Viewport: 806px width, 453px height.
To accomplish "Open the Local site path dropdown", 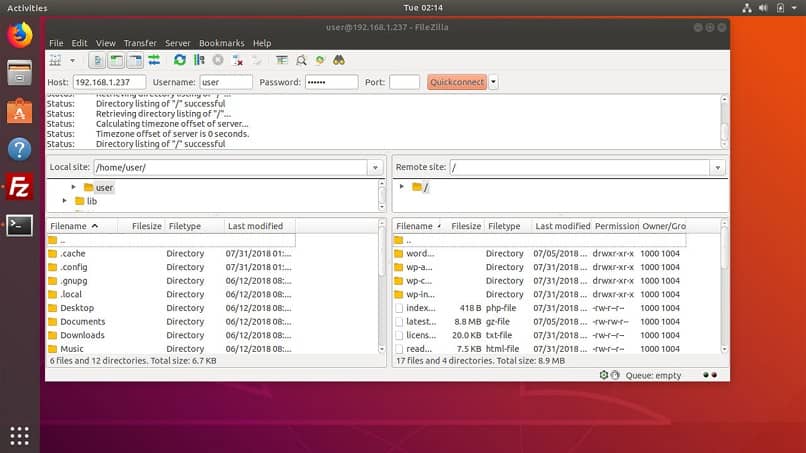I will 375,168.
